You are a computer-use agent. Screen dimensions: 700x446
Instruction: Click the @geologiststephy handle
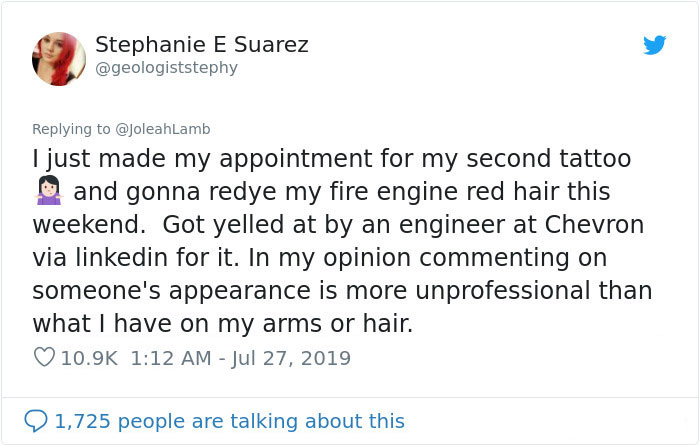coord(166,68)
